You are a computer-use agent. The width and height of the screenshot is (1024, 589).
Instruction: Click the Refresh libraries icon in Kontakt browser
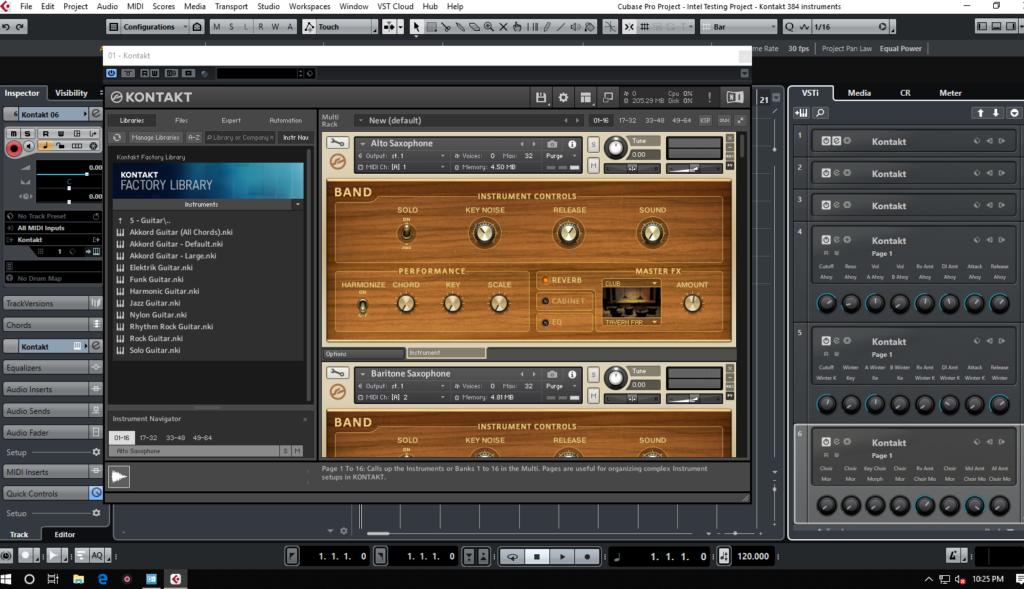click(x=117, y=138)
